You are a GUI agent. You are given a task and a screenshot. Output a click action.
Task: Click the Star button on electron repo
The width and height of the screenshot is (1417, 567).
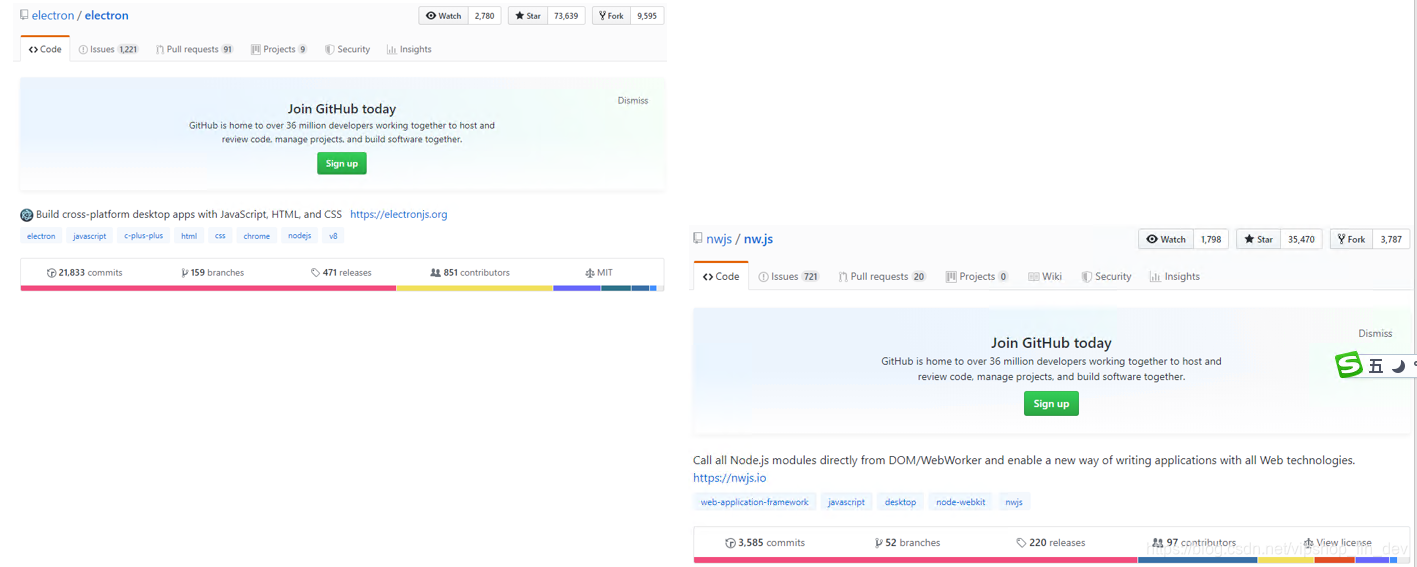[x=528, y=16]
